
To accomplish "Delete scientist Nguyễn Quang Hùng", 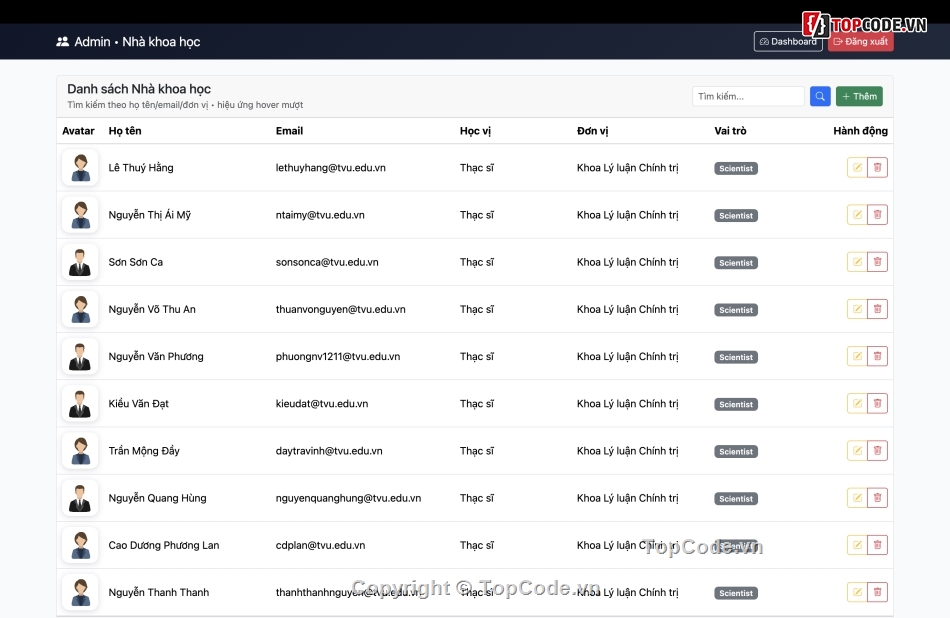I will point(877,498).
